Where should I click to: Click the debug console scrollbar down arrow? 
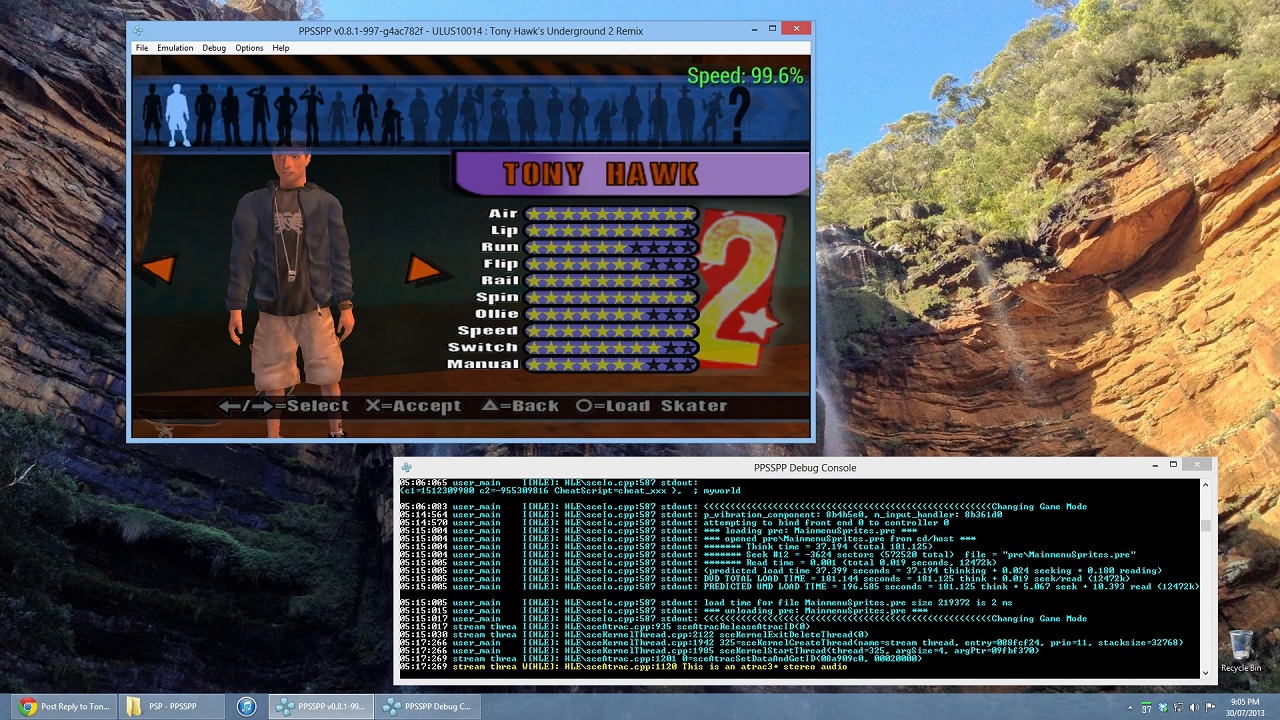point(1207,672)
